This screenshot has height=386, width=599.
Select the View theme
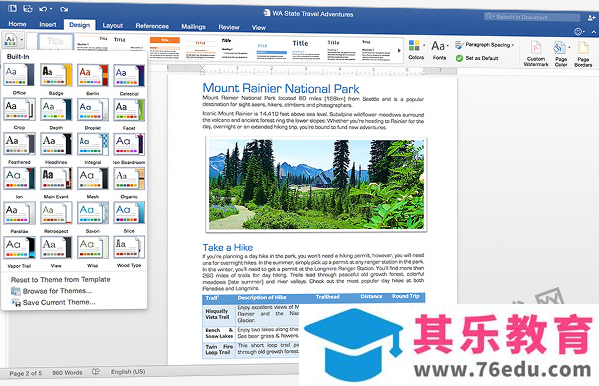pyautogui.click(x=56, y=247)
